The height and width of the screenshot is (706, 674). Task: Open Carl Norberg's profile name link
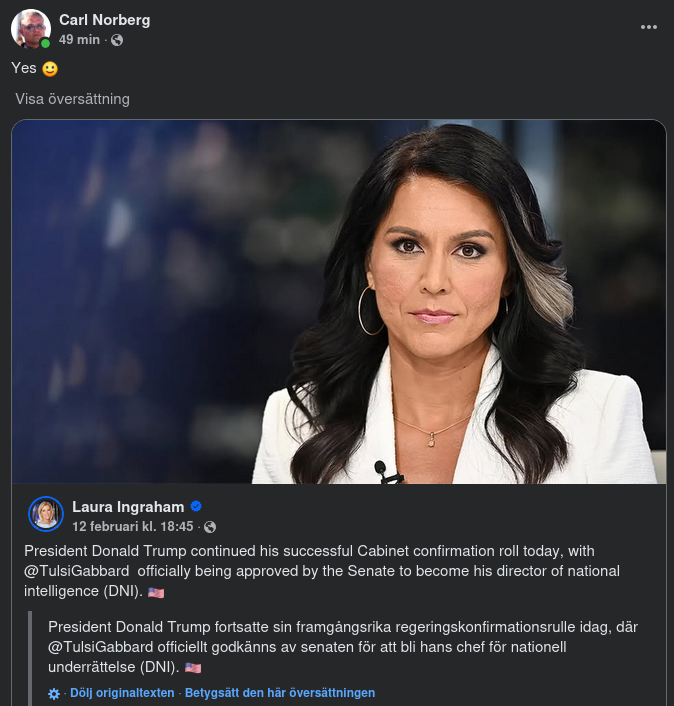(x=104, y=20)
